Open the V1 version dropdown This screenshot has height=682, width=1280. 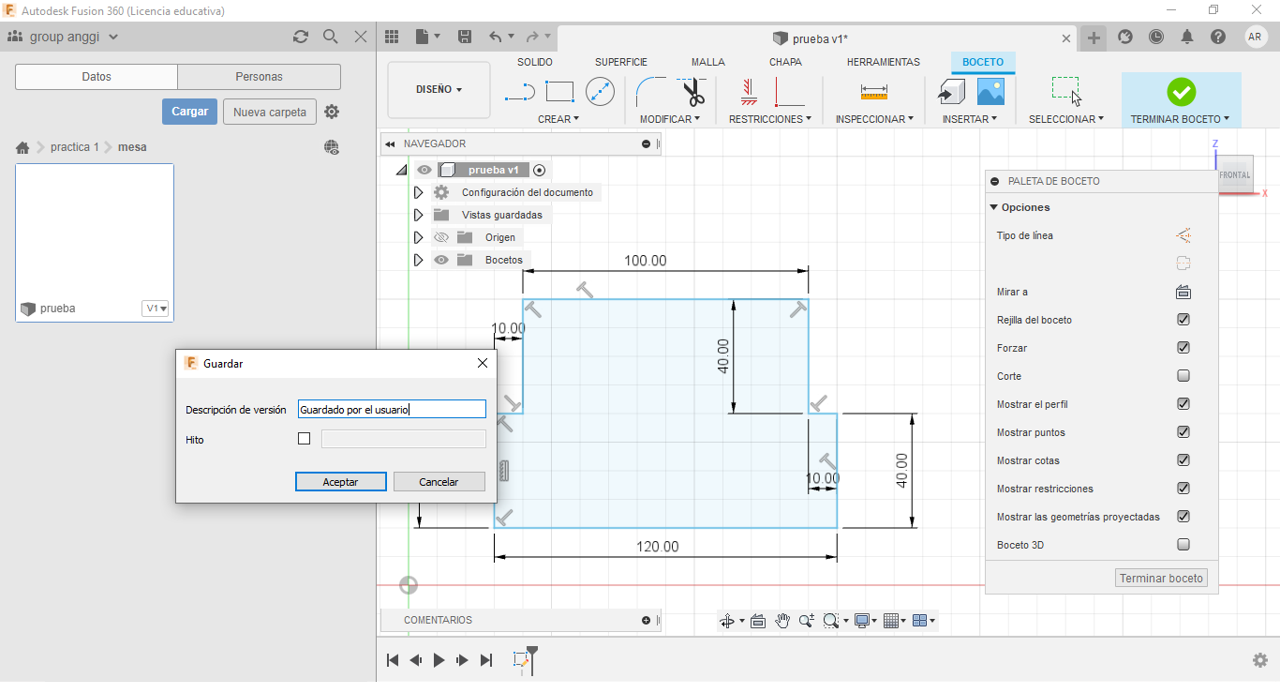click(x=156, y=309)
